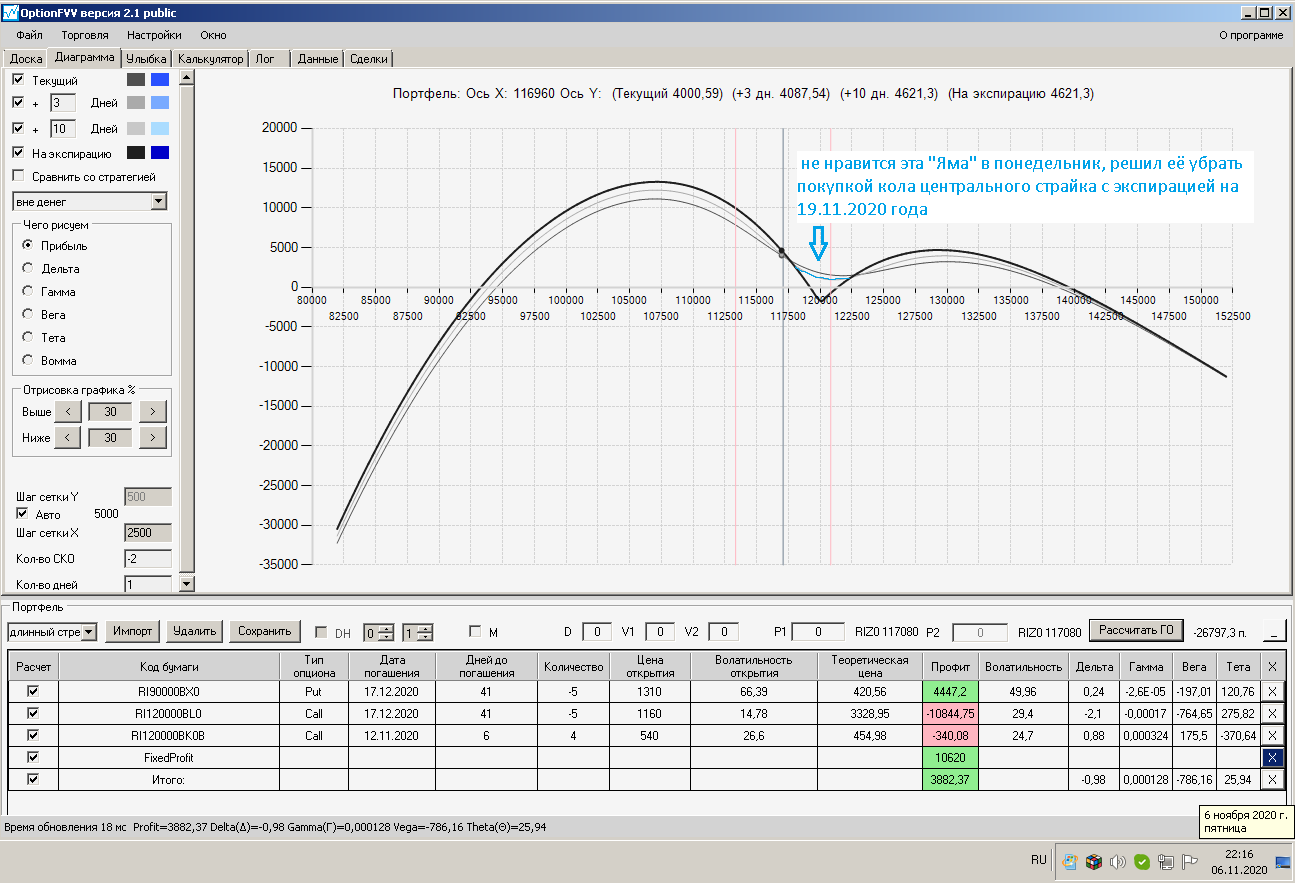Open Action Center flag tray icon

click(x=1190, y=861)
